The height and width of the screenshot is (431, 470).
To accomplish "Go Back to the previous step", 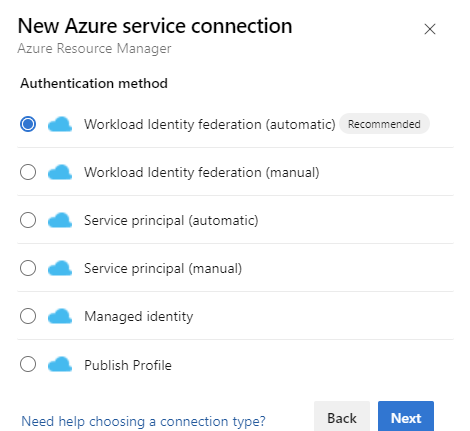I will click(x=342, y=417).
